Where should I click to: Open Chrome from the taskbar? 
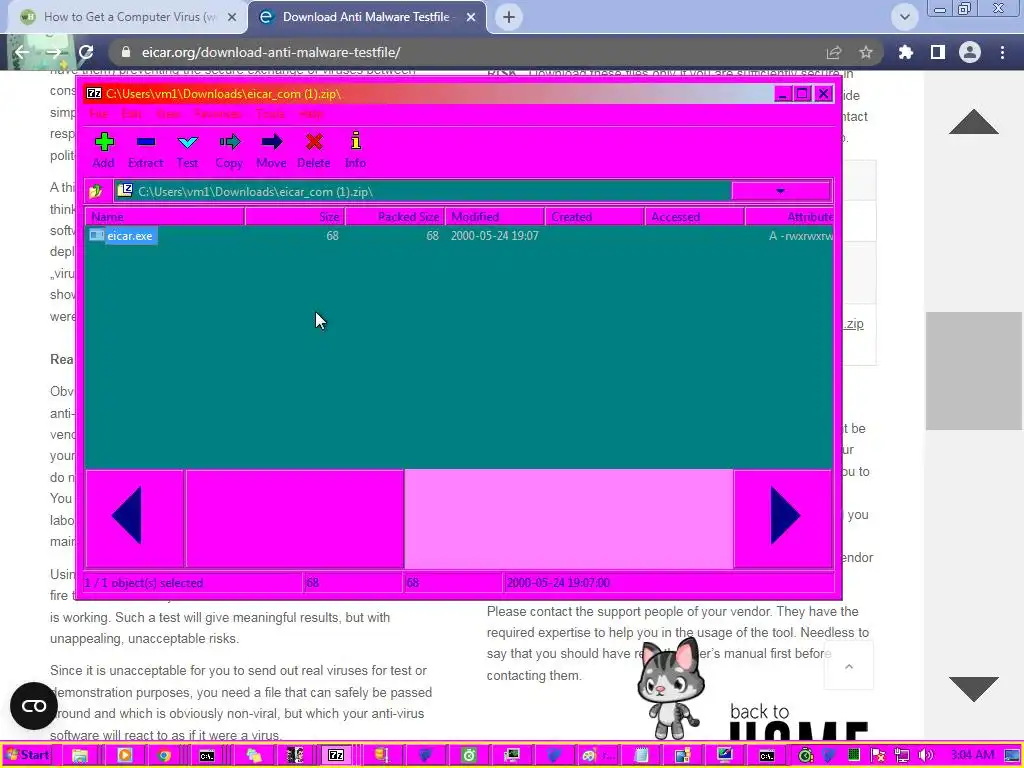(164, 755)
